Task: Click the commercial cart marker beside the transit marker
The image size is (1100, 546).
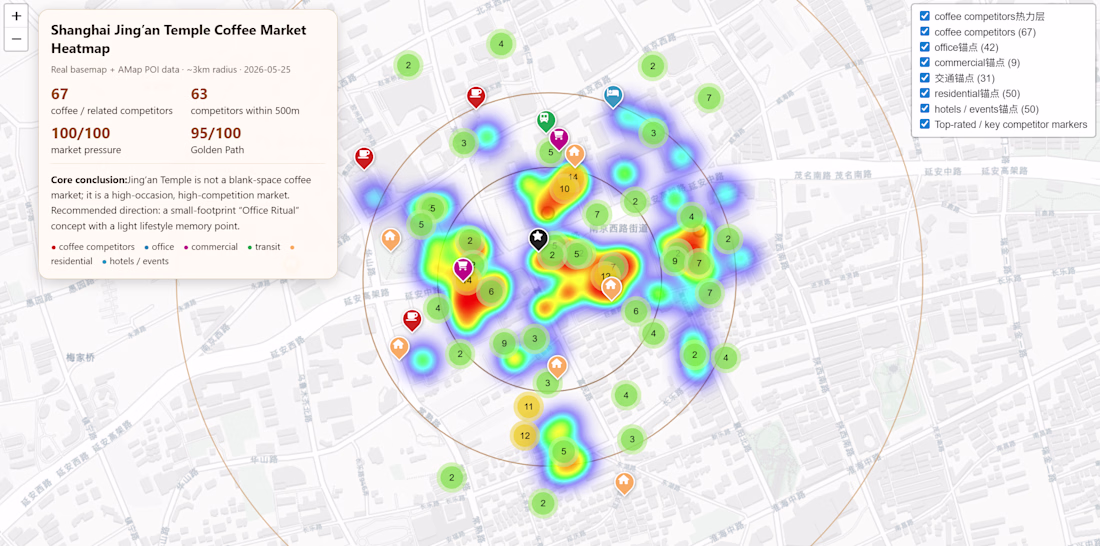Action: click(x=558, y=138)
